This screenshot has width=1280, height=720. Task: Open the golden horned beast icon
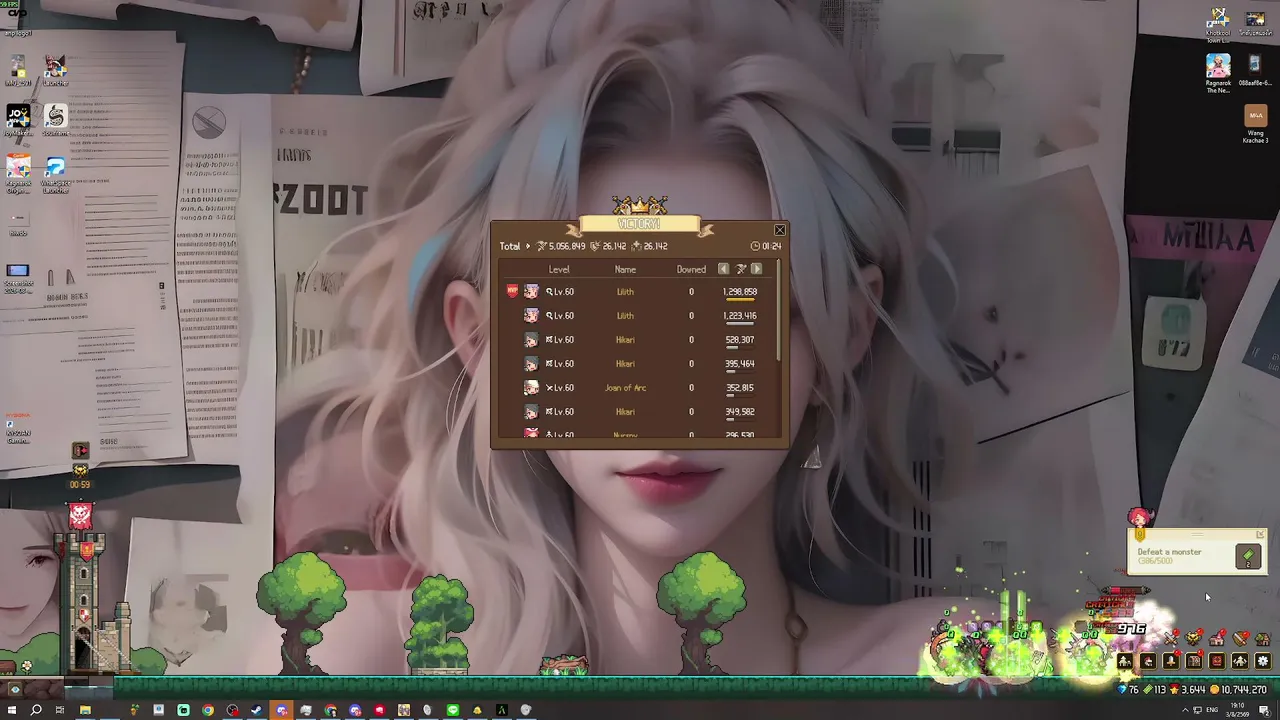pyautogui.click(x=1194, y=638)
